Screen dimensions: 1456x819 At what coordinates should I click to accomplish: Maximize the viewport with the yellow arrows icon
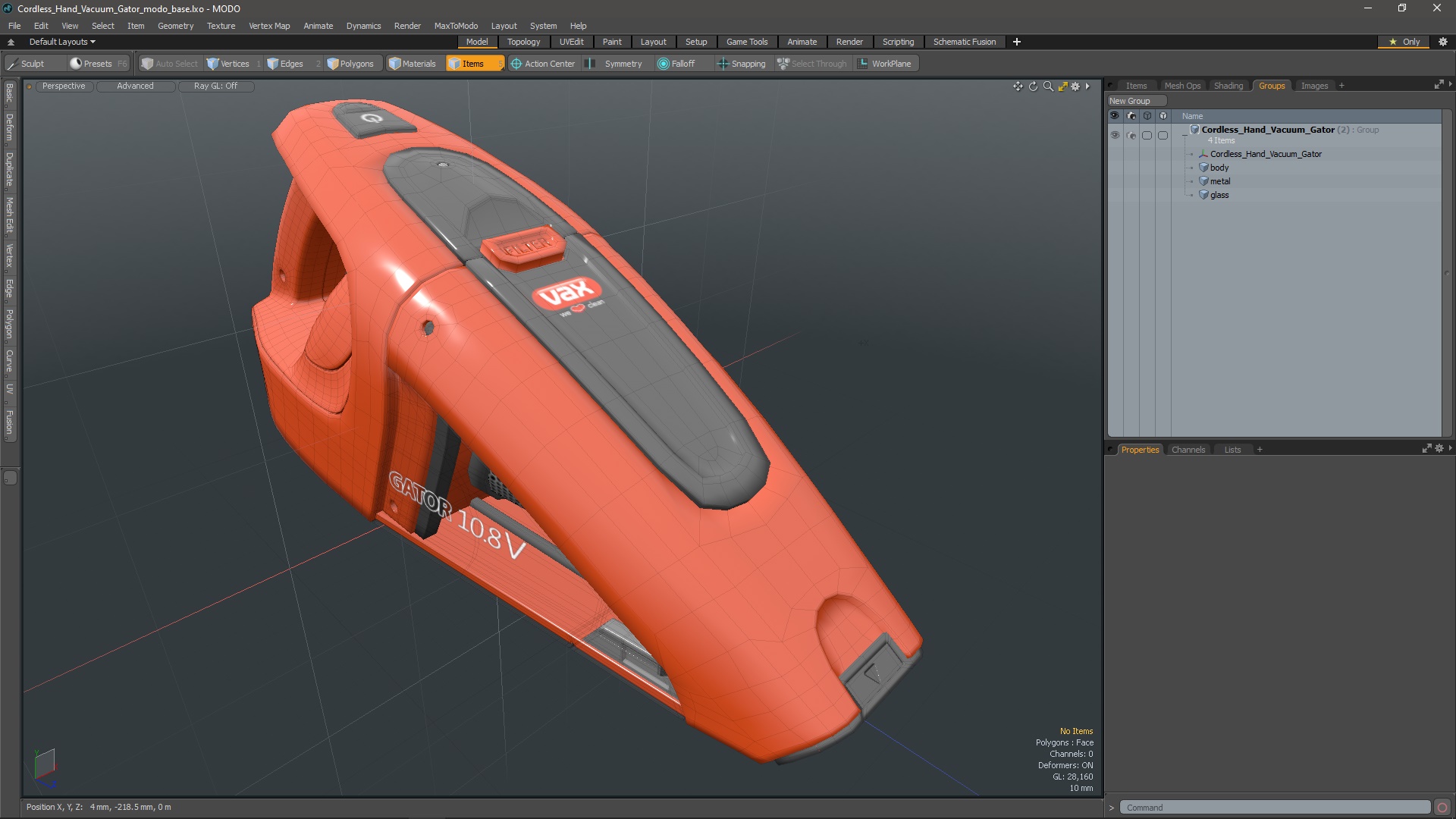pyautogui.click(x=1062, y=86)
